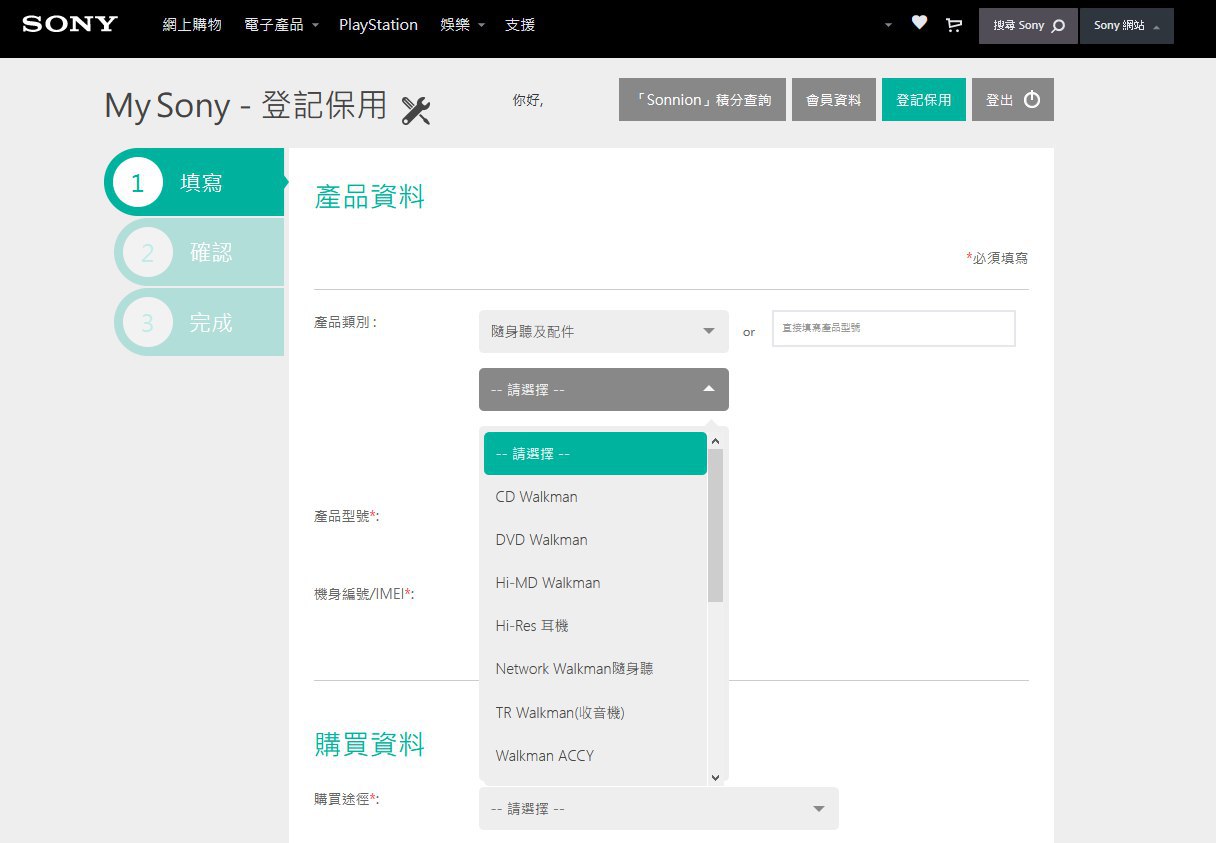Collapse the open -- 請選擇 -- subcategory dropdown

[604, 389]
